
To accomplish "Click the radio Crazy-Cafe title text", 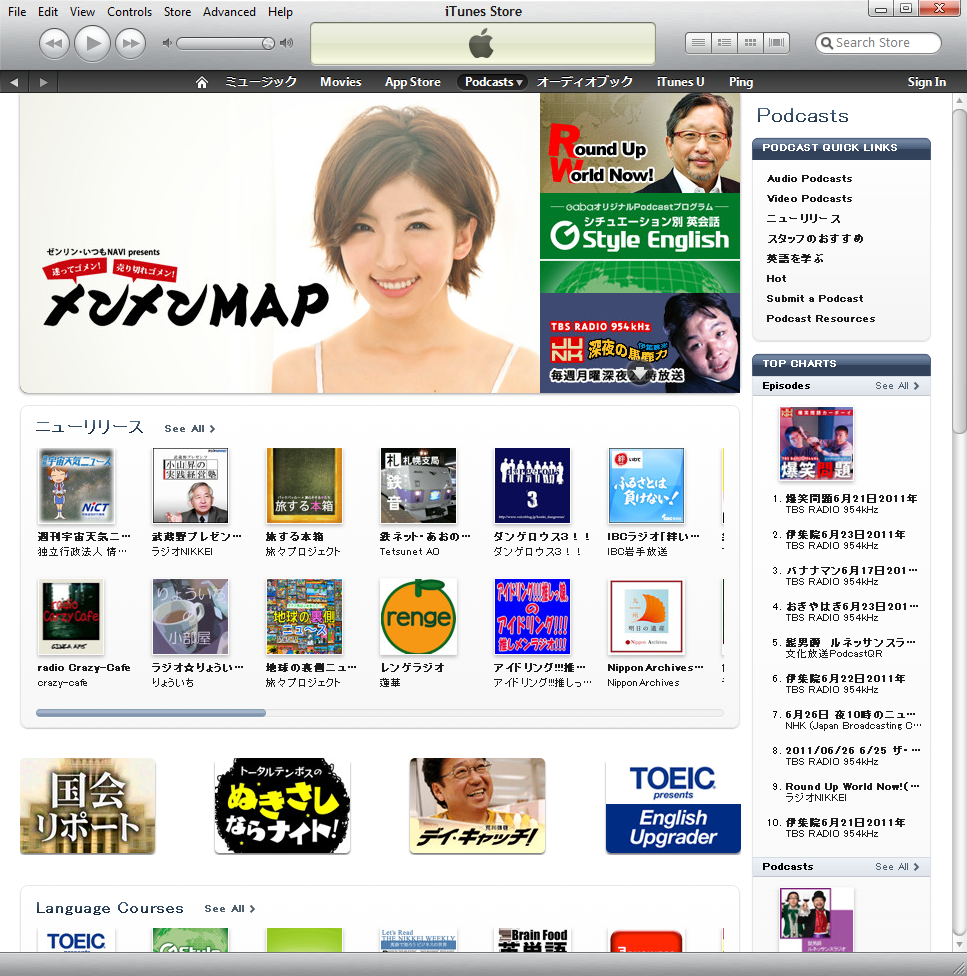I will coord(83,667).
